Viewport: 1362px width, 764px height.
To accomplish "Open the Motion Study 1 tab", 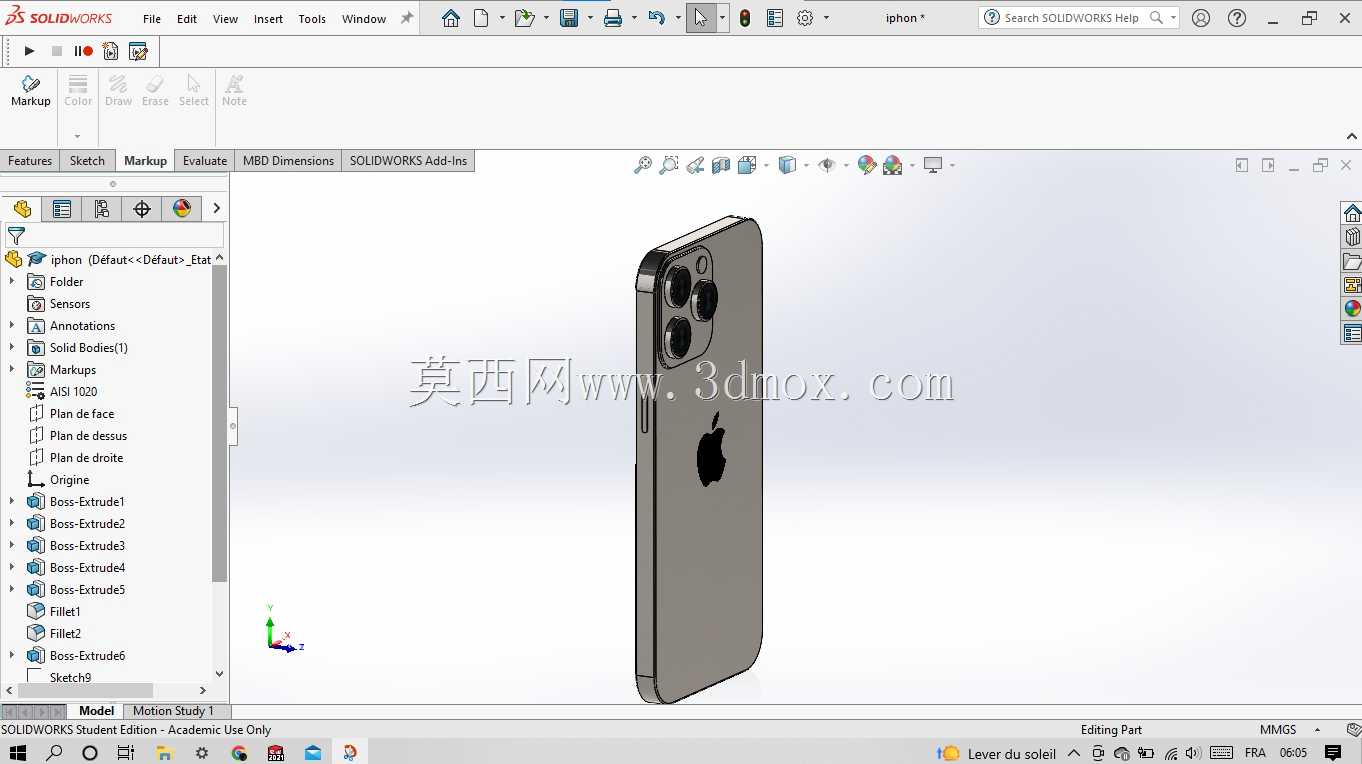I will coord(173,711).
